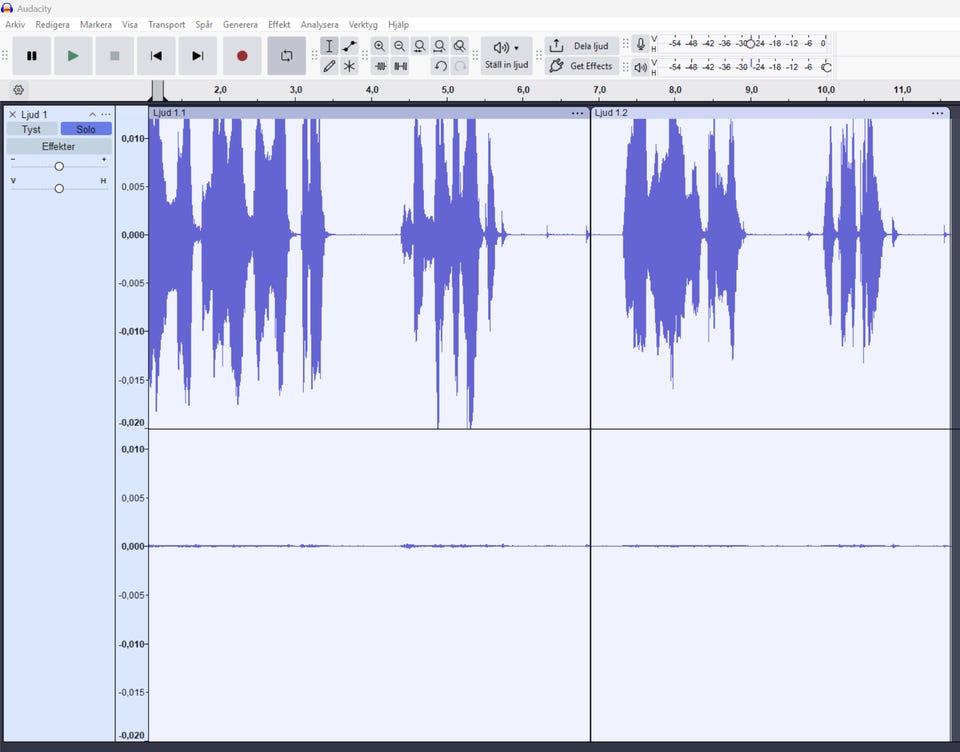Screen dimensions: 960x752
Task: Zoom out with the magnifier minus icon
Action: click(x=400, y=46)
